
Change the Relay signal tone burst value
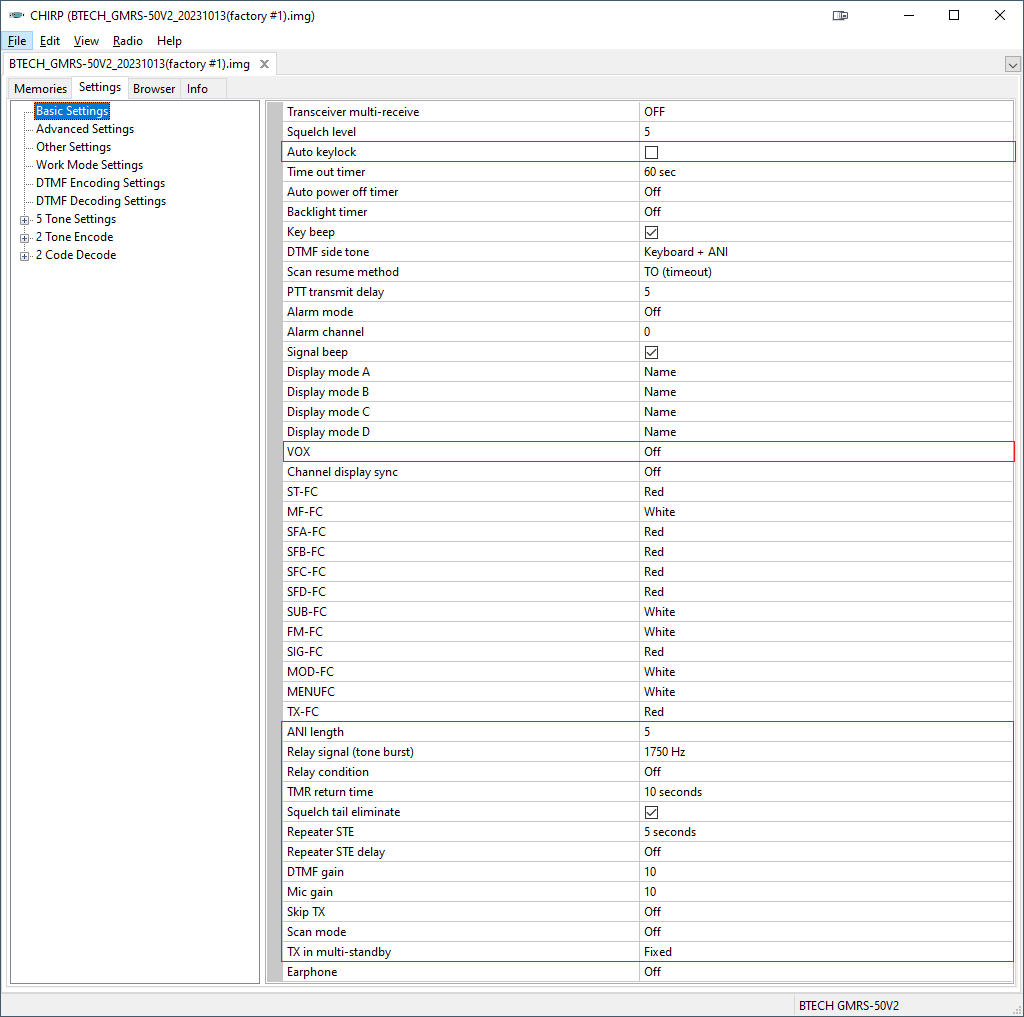pyautogui.click(x=825, y=752)
